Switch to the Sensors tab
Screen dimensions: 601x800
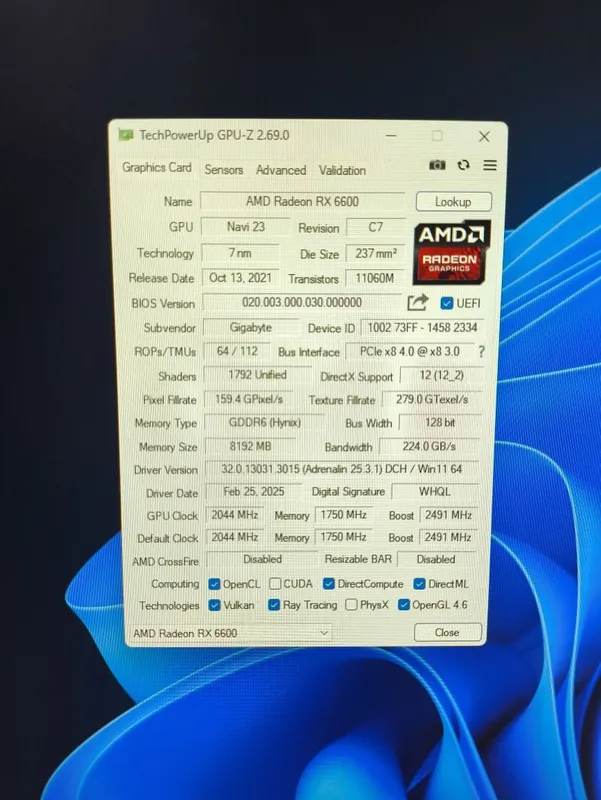[x=223, y=169]
